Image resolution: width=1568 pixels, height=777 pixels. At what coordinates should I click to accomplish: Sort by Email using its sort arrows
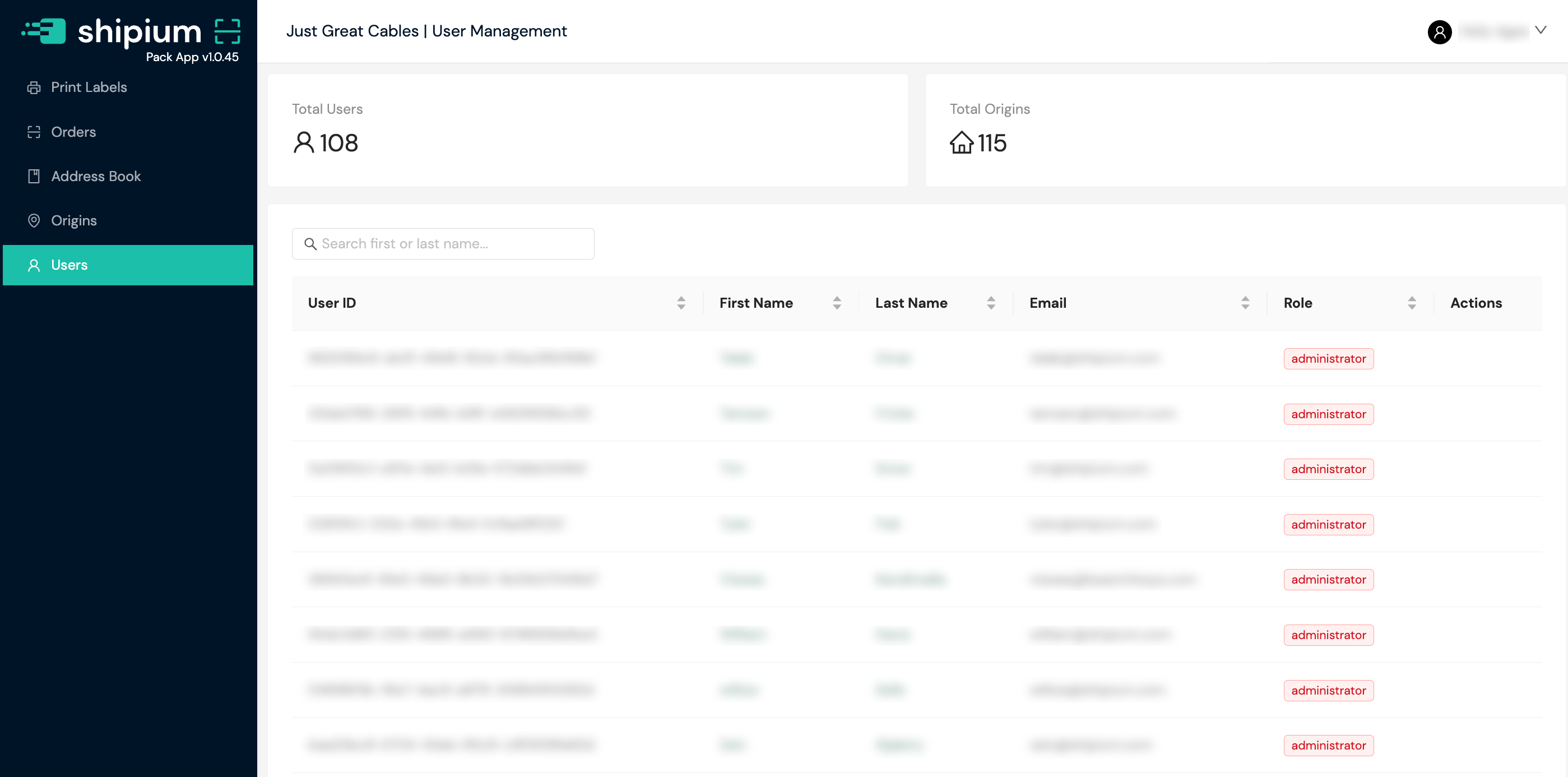coord(1245,303)
